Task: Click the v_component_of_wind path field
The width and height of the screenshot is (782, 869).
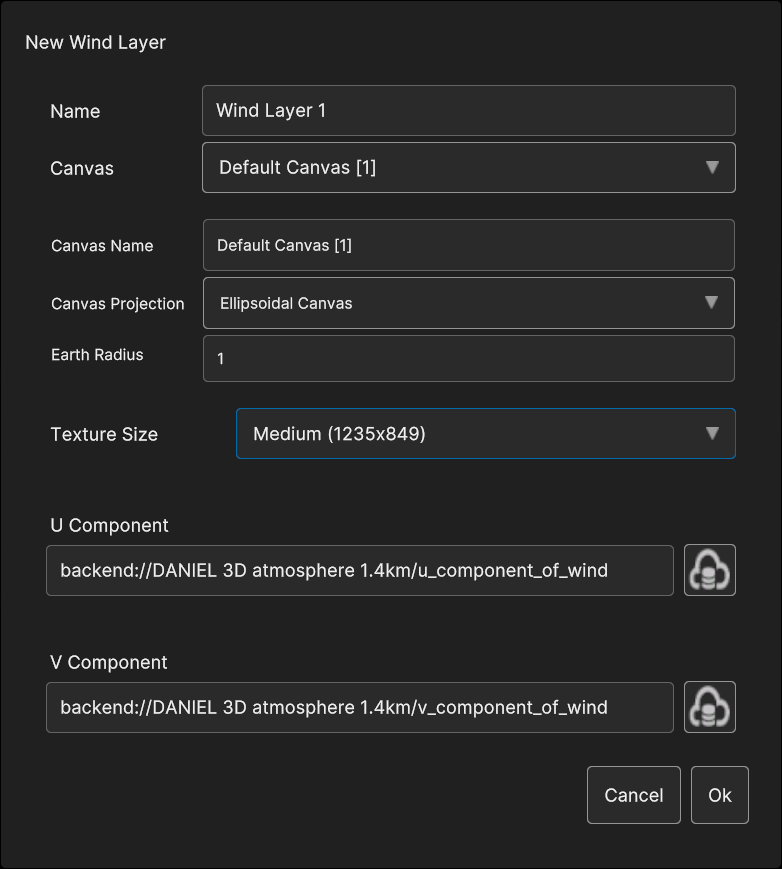Action: (360, 707)
